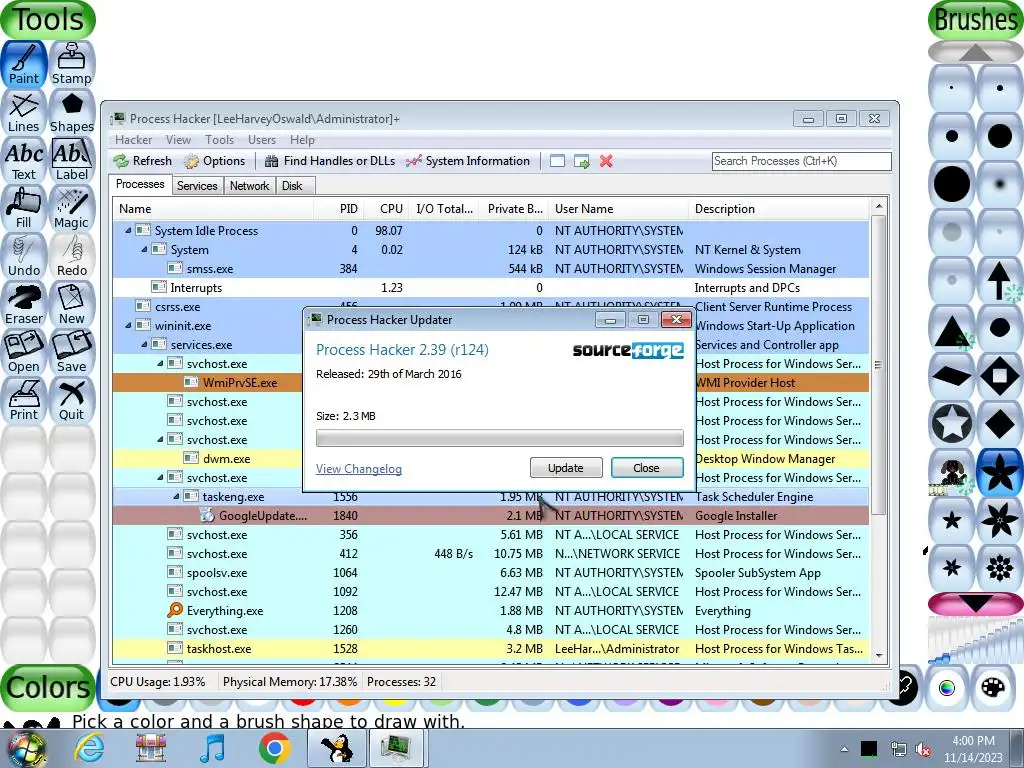Click the Tux Paint taskbar button
The height and width of the screenshot is (768, 1024).
(x=336, y=748)
